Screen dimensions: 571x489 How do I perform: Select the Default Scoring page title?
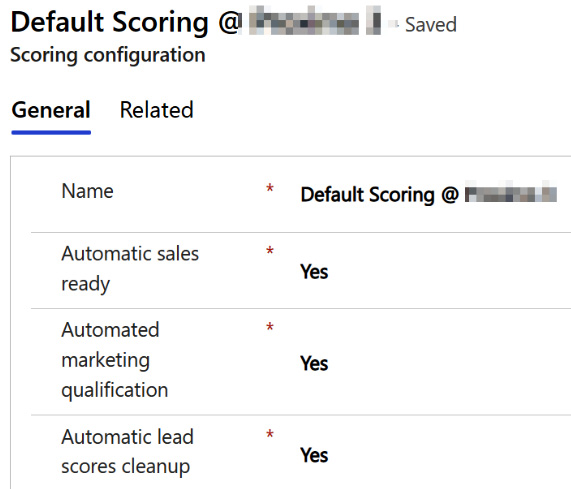click(196, 22)
